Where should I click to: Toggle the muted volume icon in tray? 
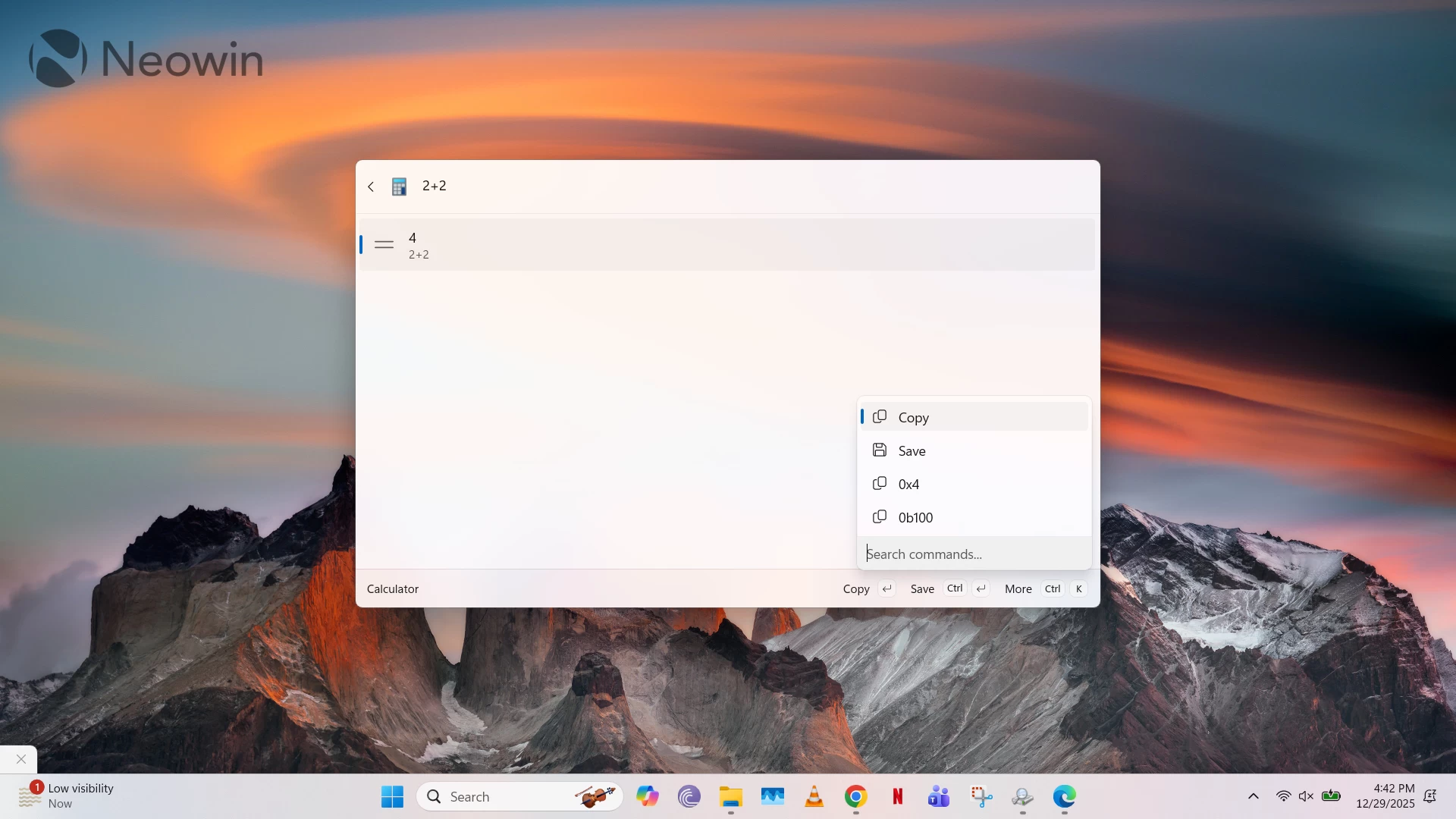tap(1305, 796)
